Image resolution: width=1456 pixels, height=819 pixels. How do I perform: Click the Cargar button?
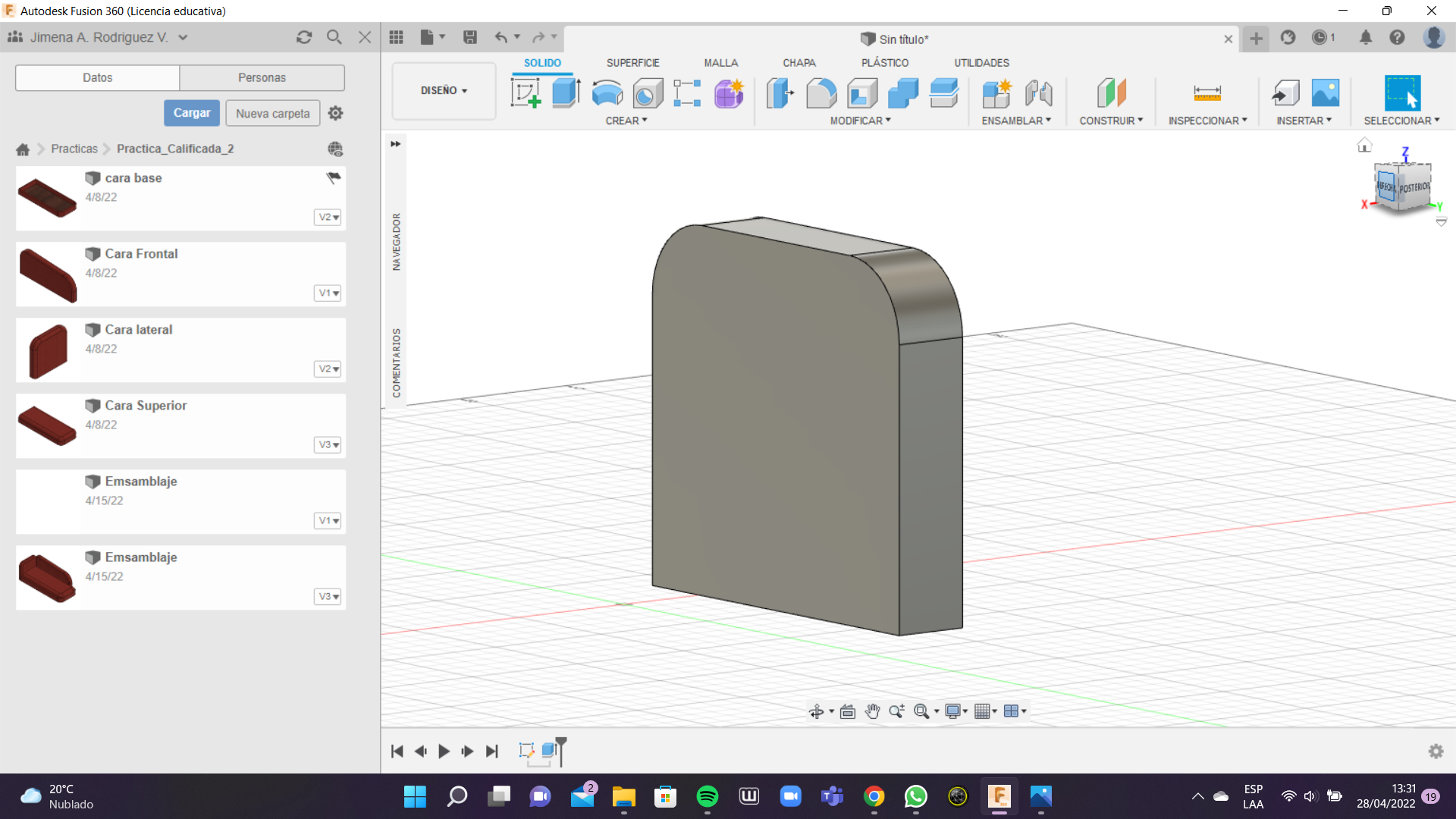pyautogui.click(x=192, y=113)
